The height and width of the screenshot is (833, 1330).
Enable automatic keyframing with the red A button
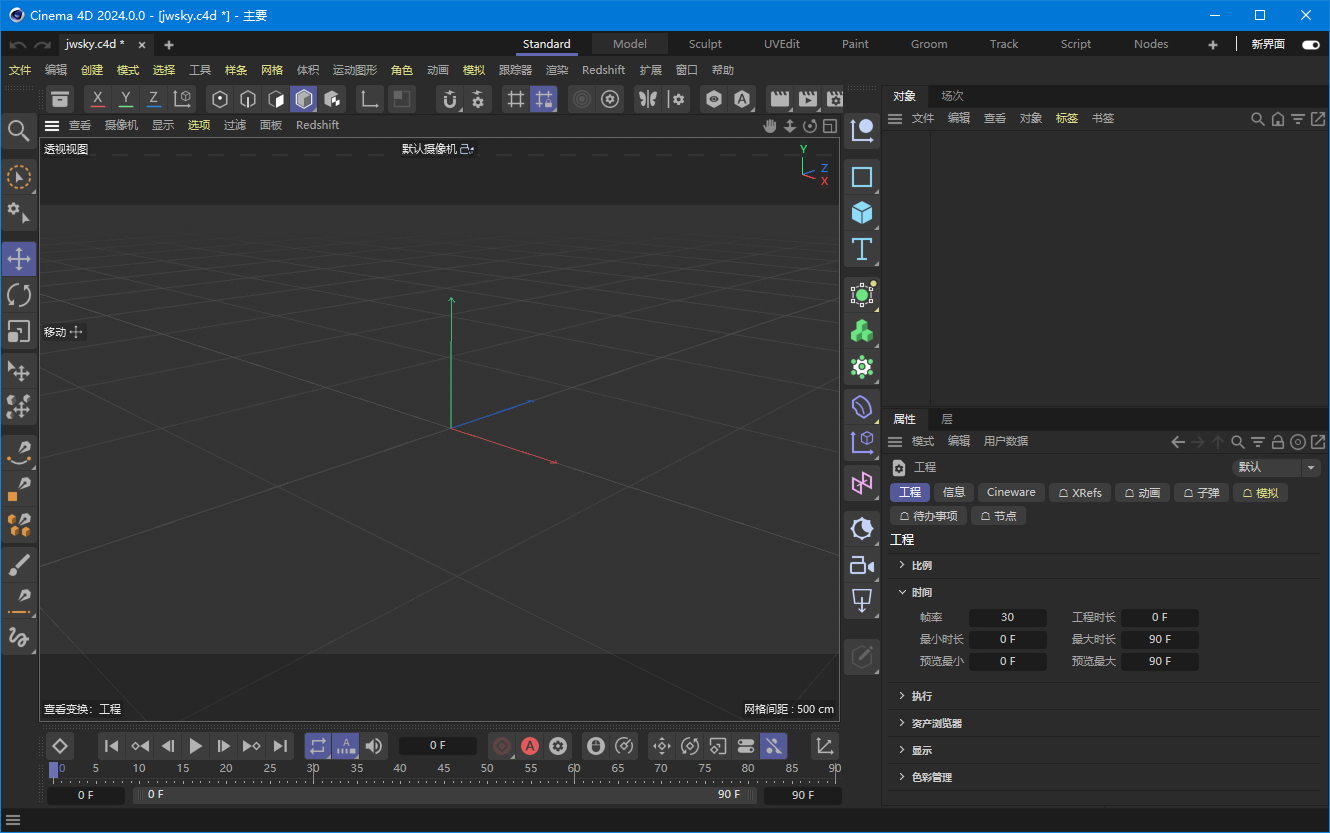tap(530, 745)
